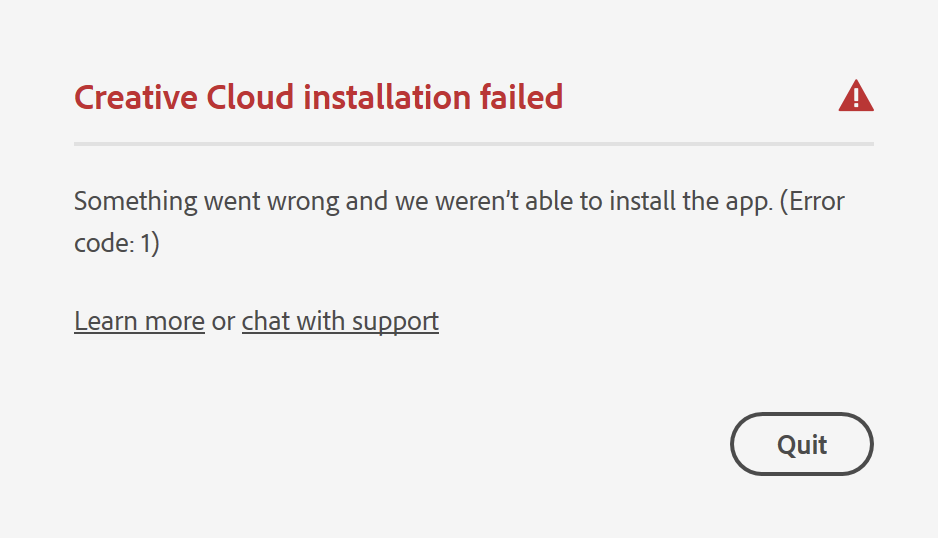
Task: Open the Learn more link
Action: point(139,321)
